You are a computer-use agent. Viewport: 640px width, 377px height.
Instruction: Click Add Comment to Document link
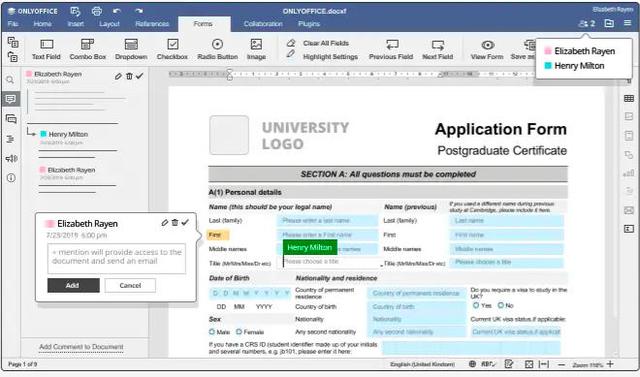click(x=81, y=347)
